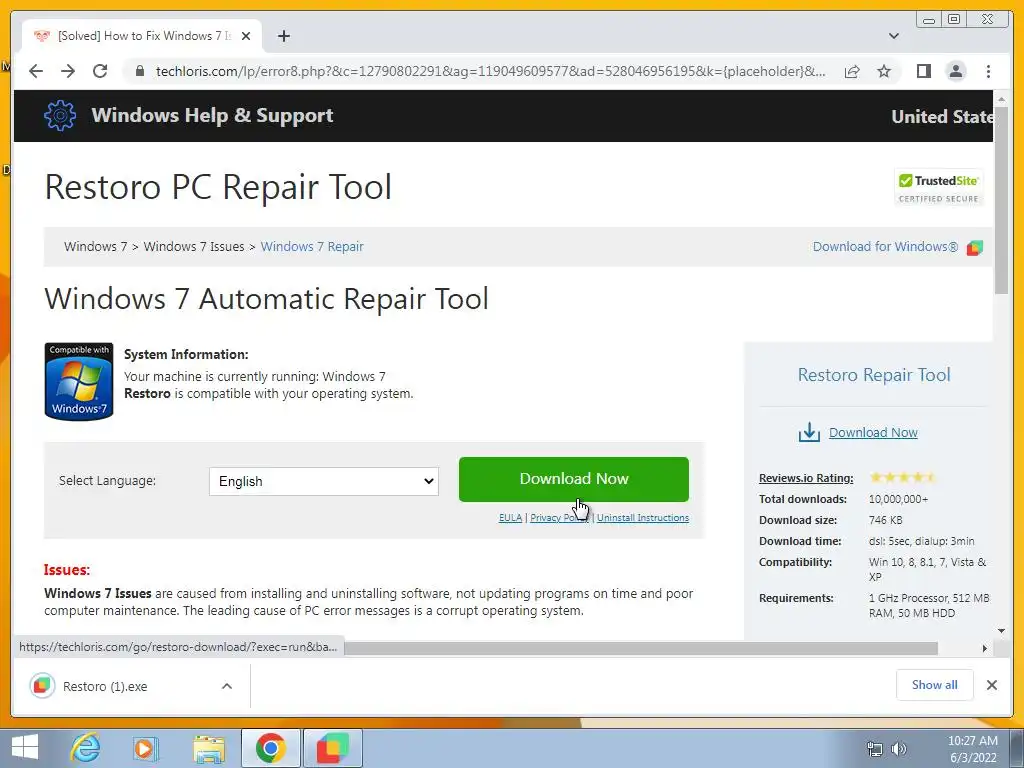
Task: Click the red Issues: heading
Action: pyautogui.click(x=67, y=569)
